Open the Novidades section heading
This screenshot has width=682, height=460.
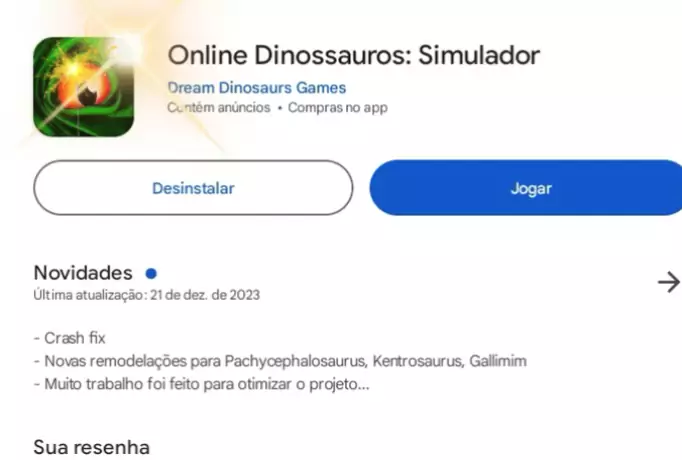(83, 273)
